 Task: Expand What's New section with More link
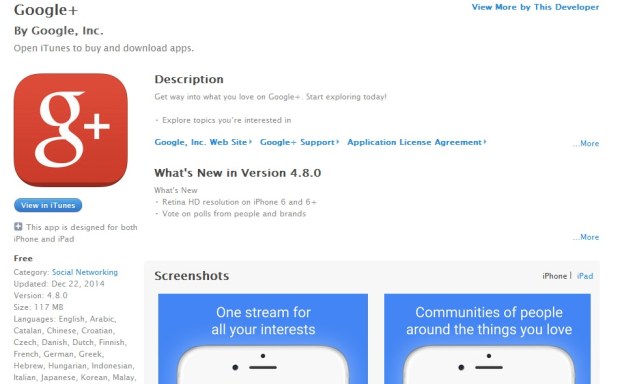click(x=586, y=237)
